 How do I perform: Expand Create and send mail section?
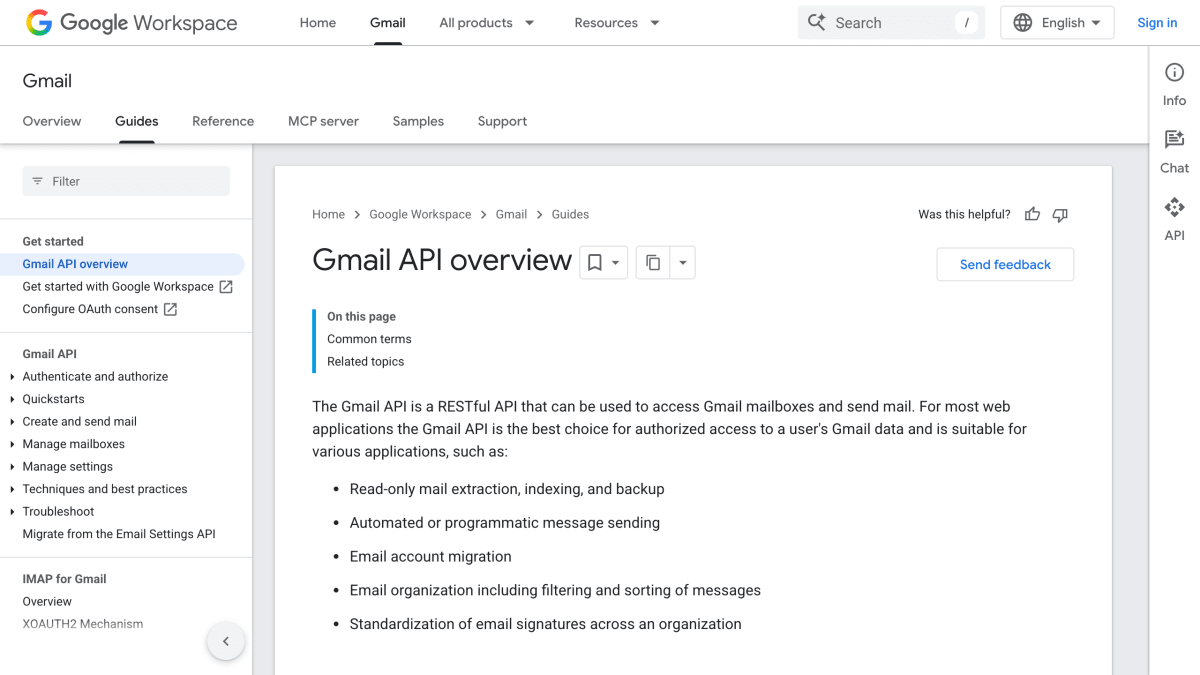click(12, 422)
